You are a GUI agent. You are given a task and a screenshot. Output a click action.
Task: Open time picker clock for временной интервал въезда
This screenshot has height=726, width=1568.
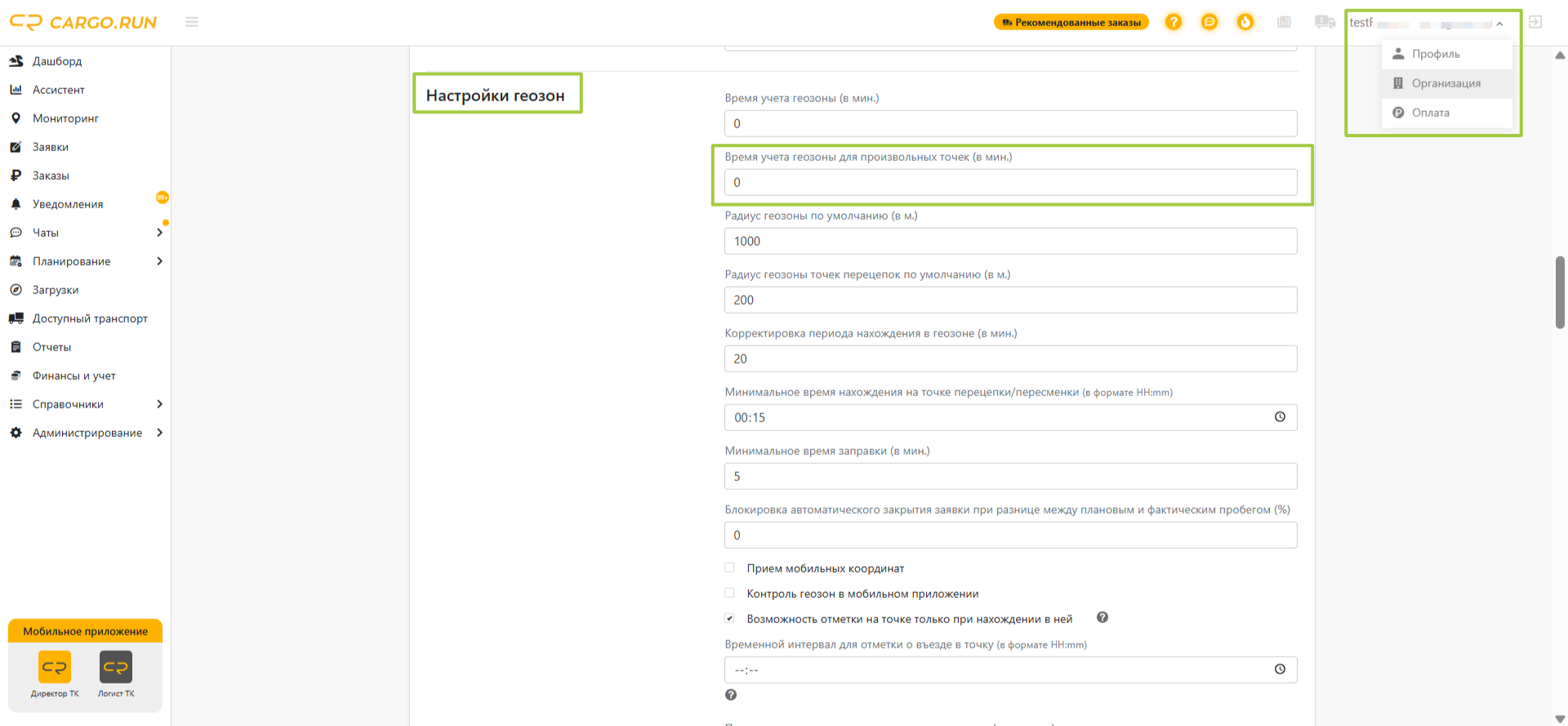click(x=1280, y=670)
